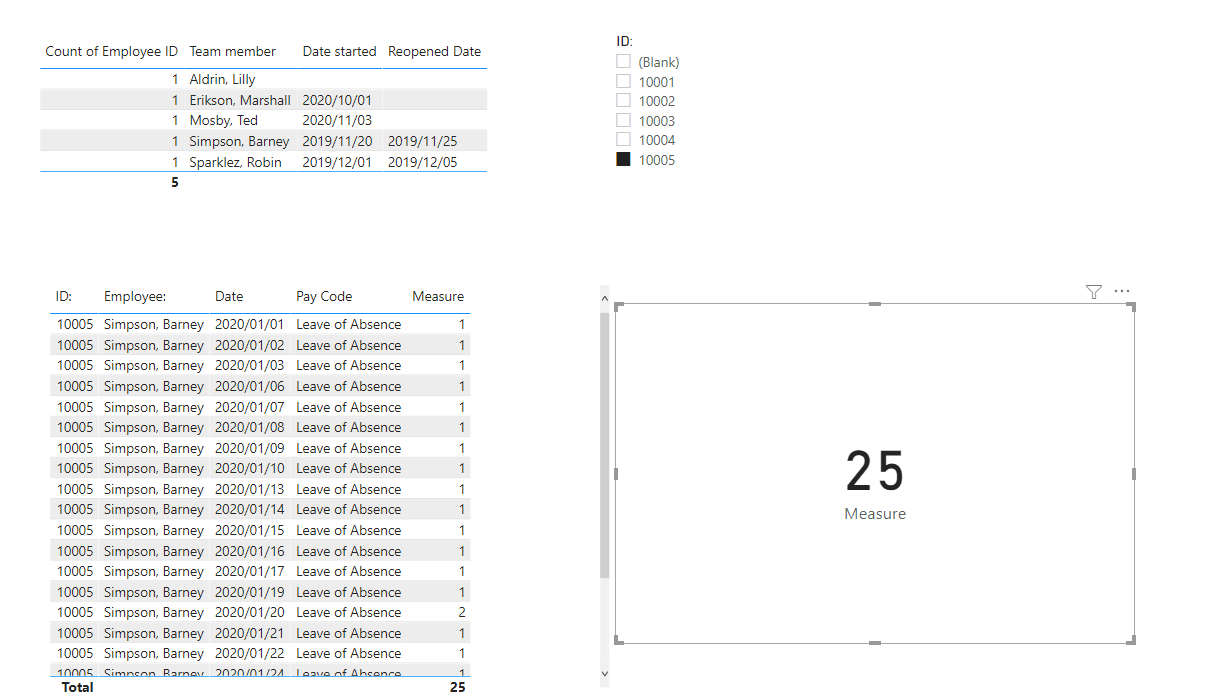
Task: Click the 2019/11/25 reopened date cell
Action: (x=423, y=141)
